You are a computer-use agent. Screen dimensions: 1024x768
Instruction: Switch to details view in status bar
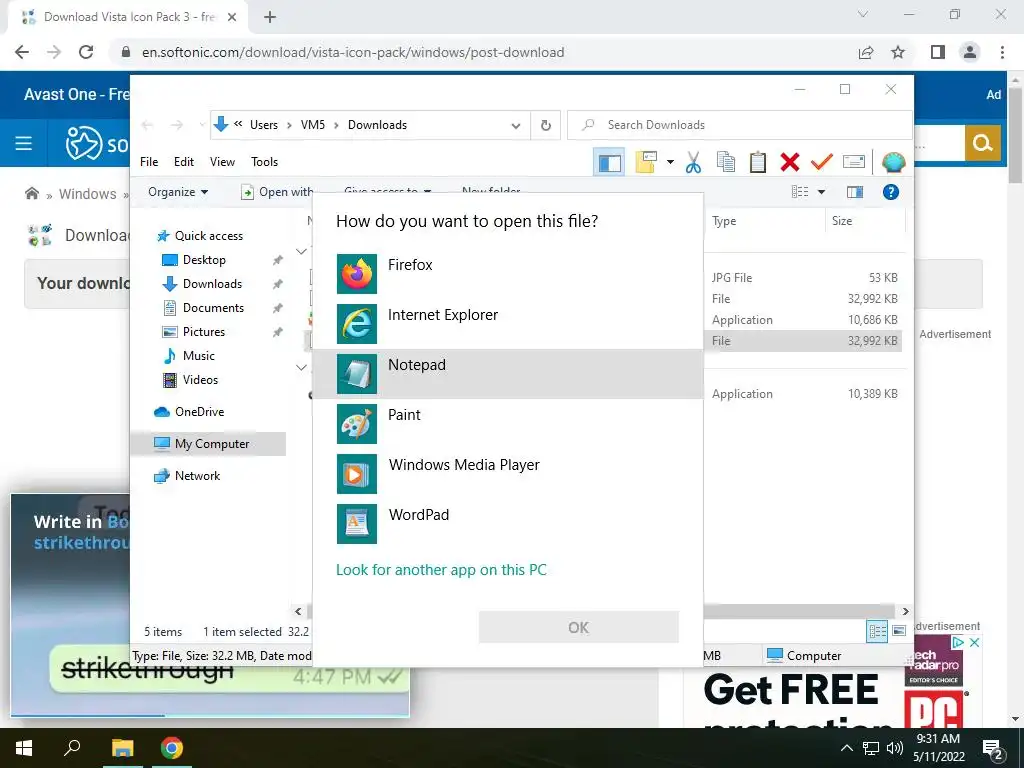pyautogui.click(x=877, y=631)
